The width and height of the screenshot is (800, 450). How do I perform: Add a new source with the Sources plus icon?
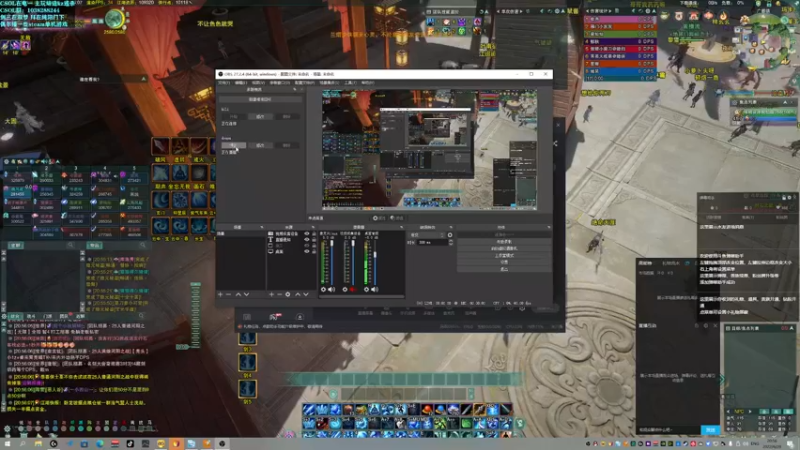tap(271, 294)
